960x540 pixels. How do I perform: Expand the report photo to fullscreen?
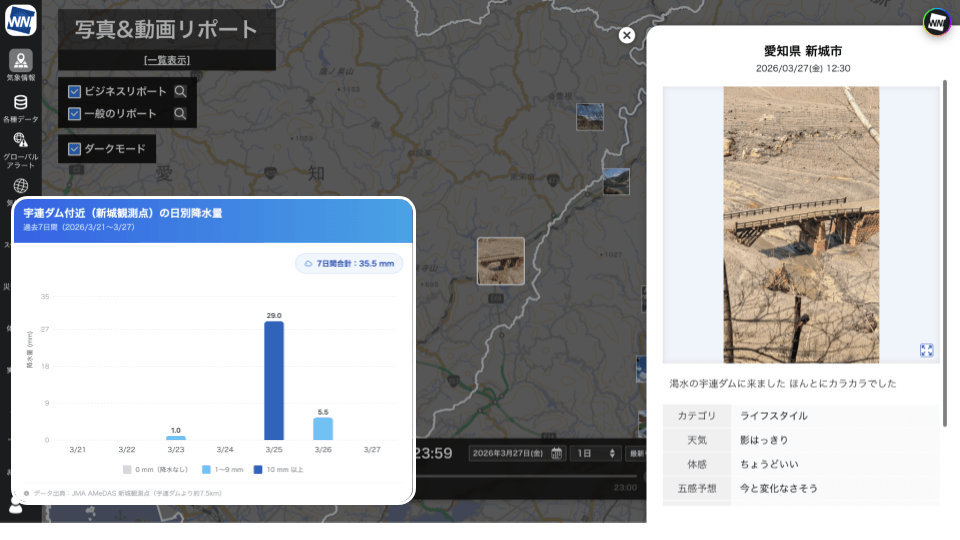click(x=926, y=350)
